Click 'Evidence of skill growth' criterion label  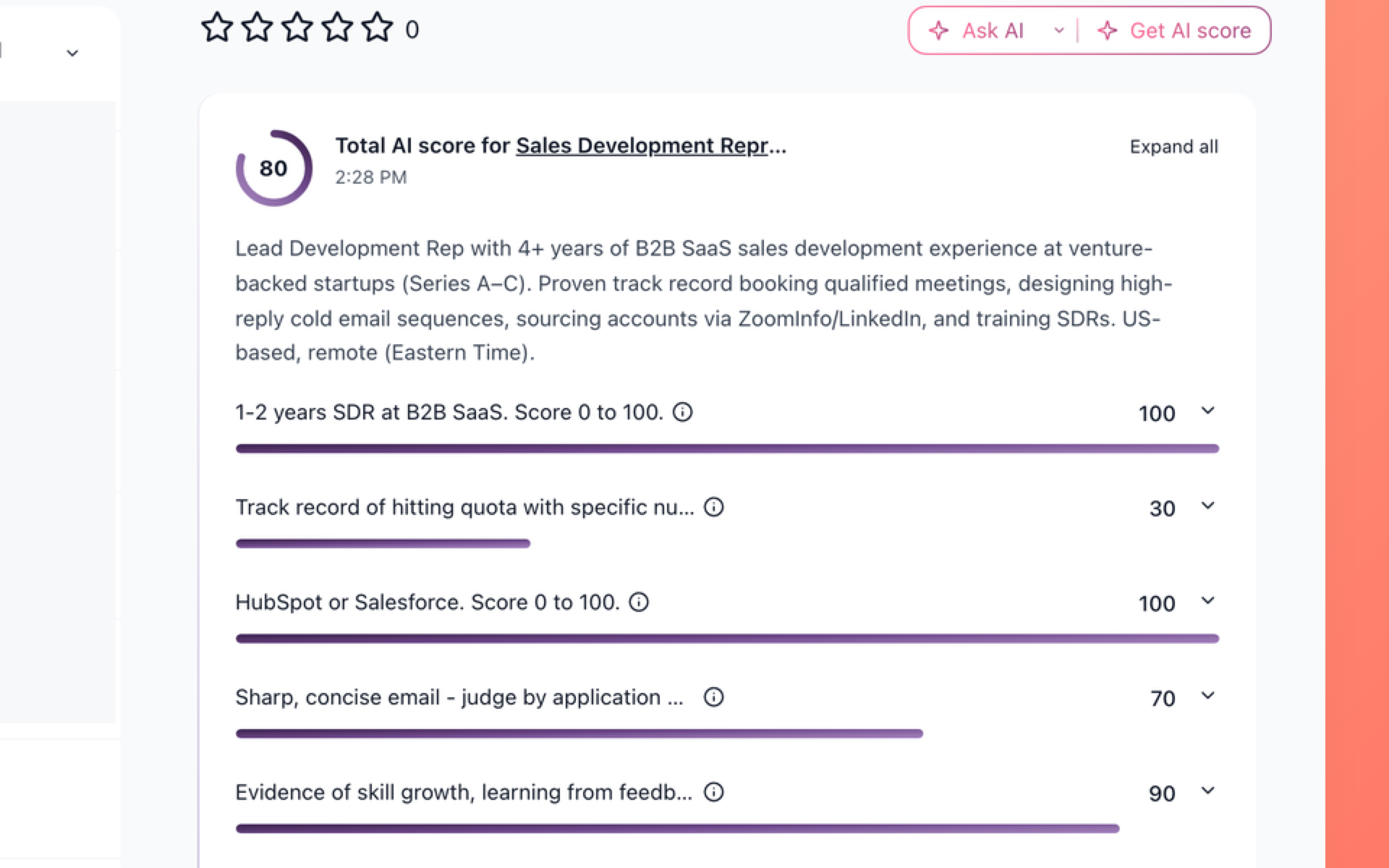[x=464, y=793]
